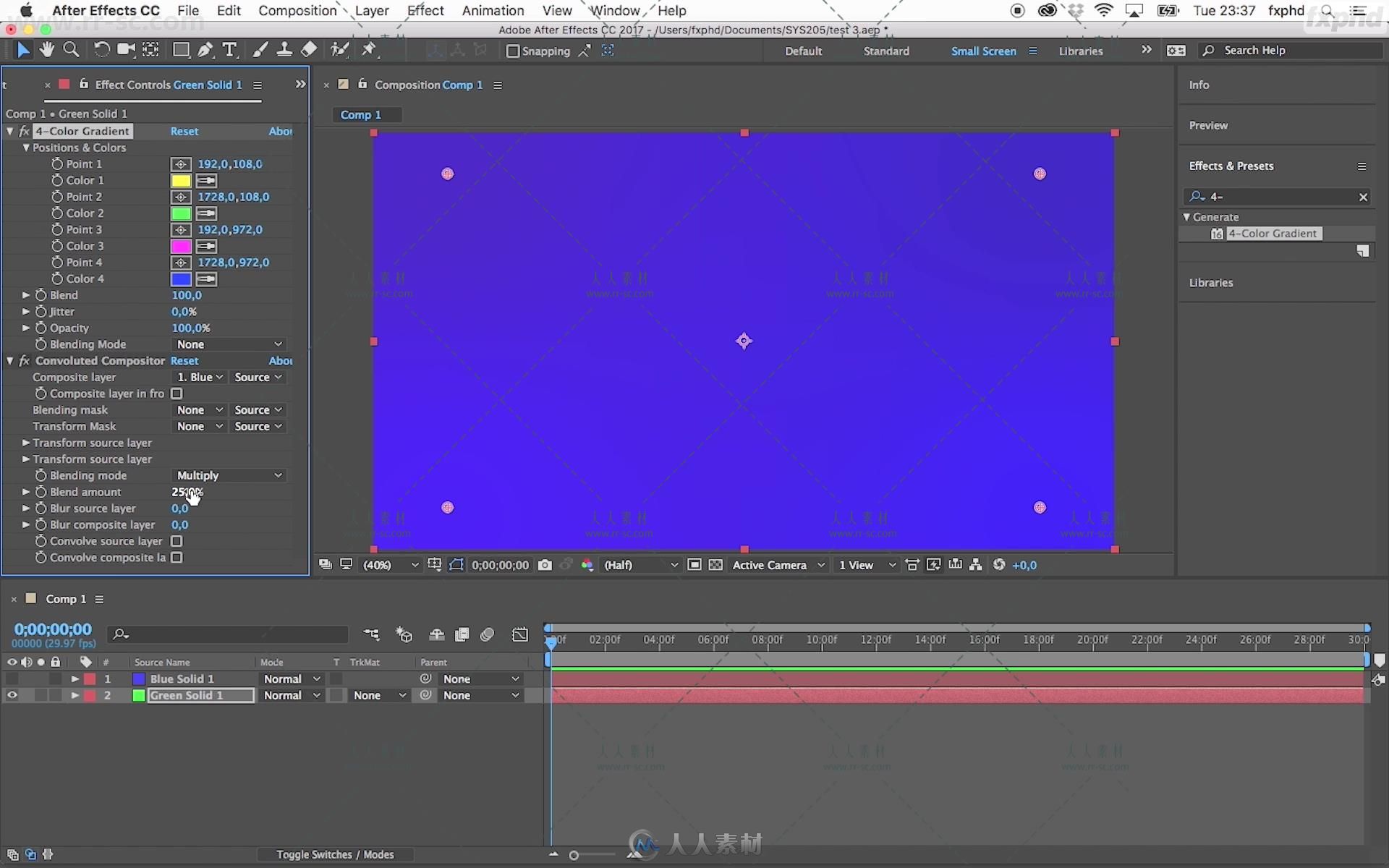
Task: Open the Active Camera dropdown
Action: coord(778,565)
